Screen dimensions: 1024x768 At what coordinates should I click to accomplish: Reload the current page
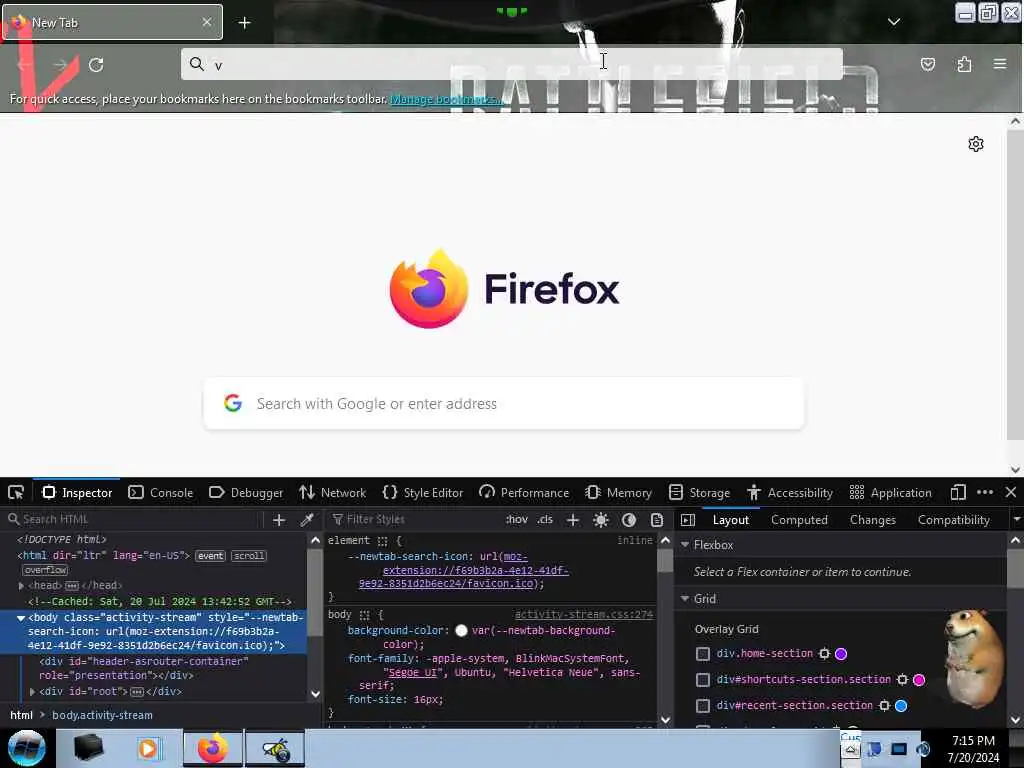pyautogui.click(x=96, y=65)
